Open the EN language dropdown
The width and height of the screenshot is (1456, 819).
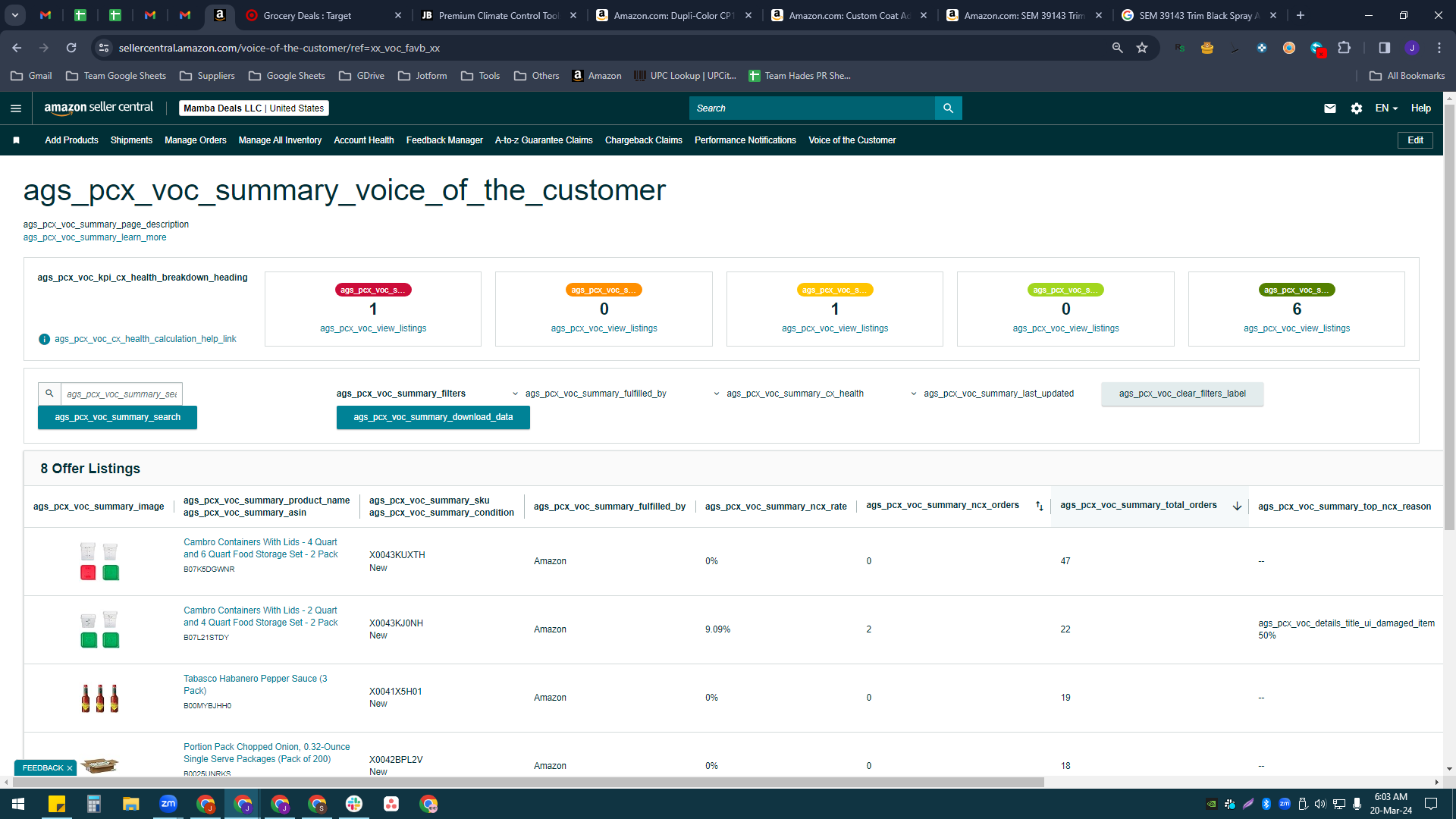point(1386,108)
